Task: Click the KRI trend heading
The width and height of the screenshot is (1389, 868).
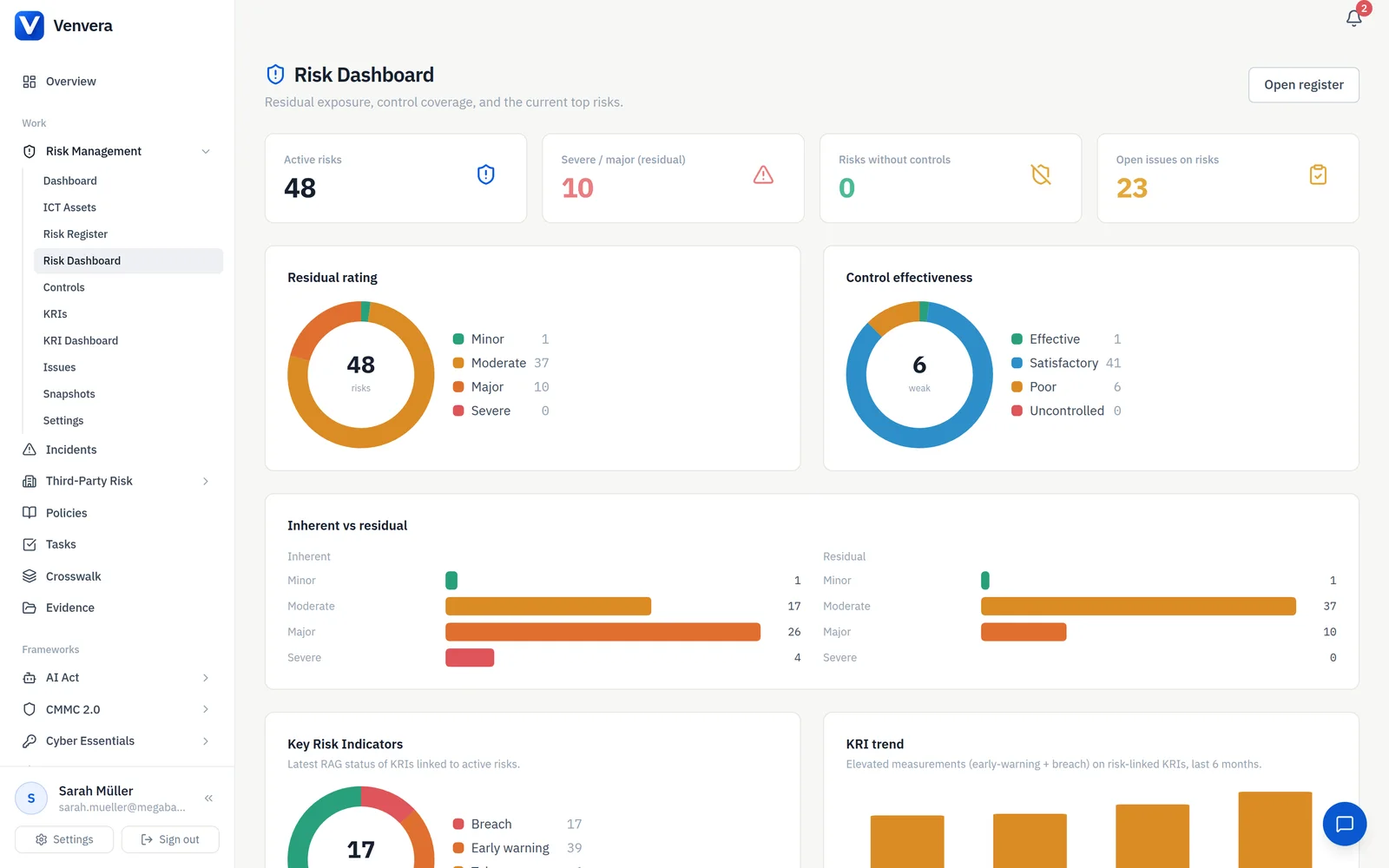Action: point(875,744)
